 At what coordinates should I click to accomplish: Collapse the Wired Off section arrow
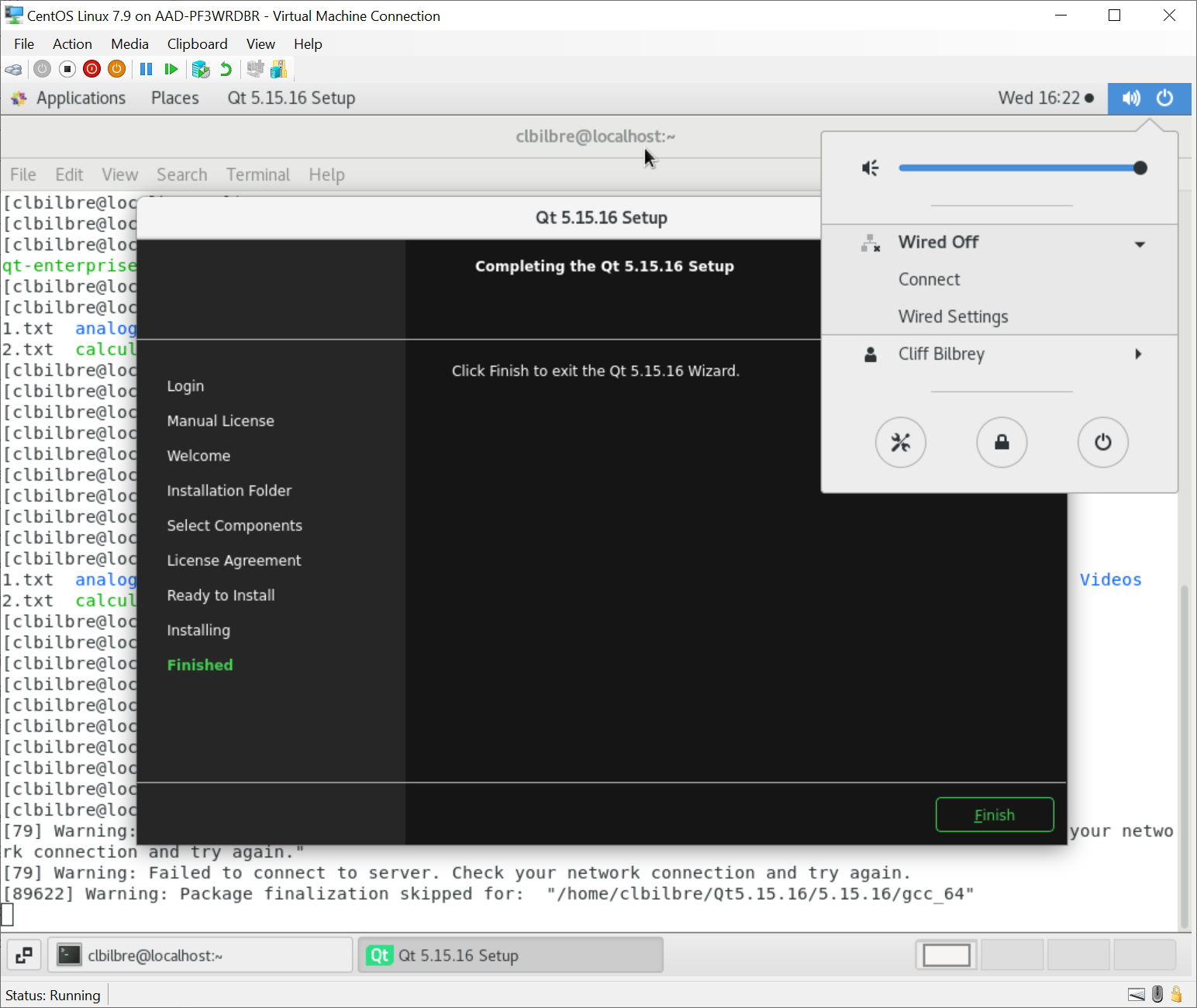click(x=1140, y=244)
